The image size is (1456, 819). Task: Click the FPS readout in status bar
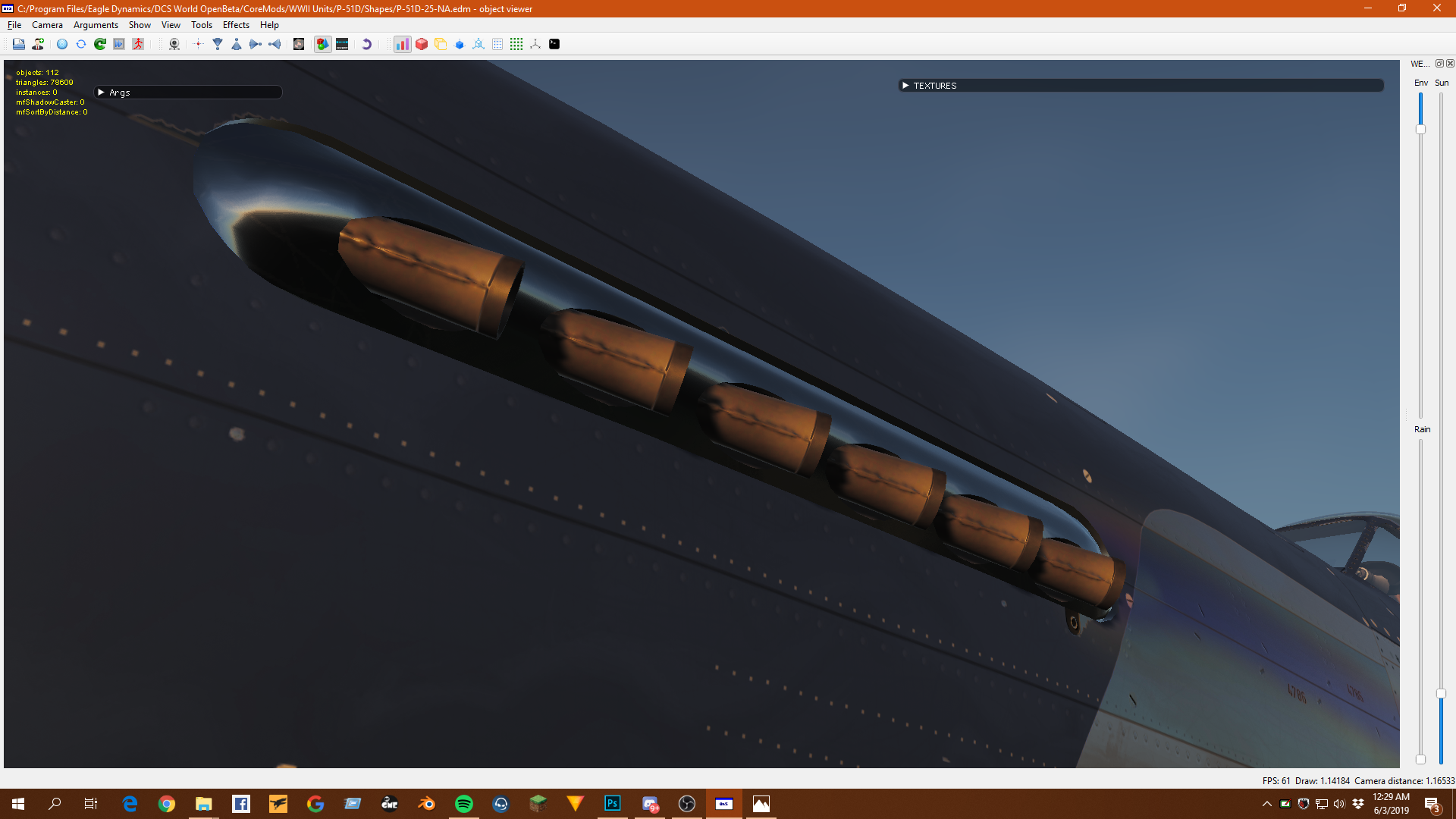[x=1276, y=780]
